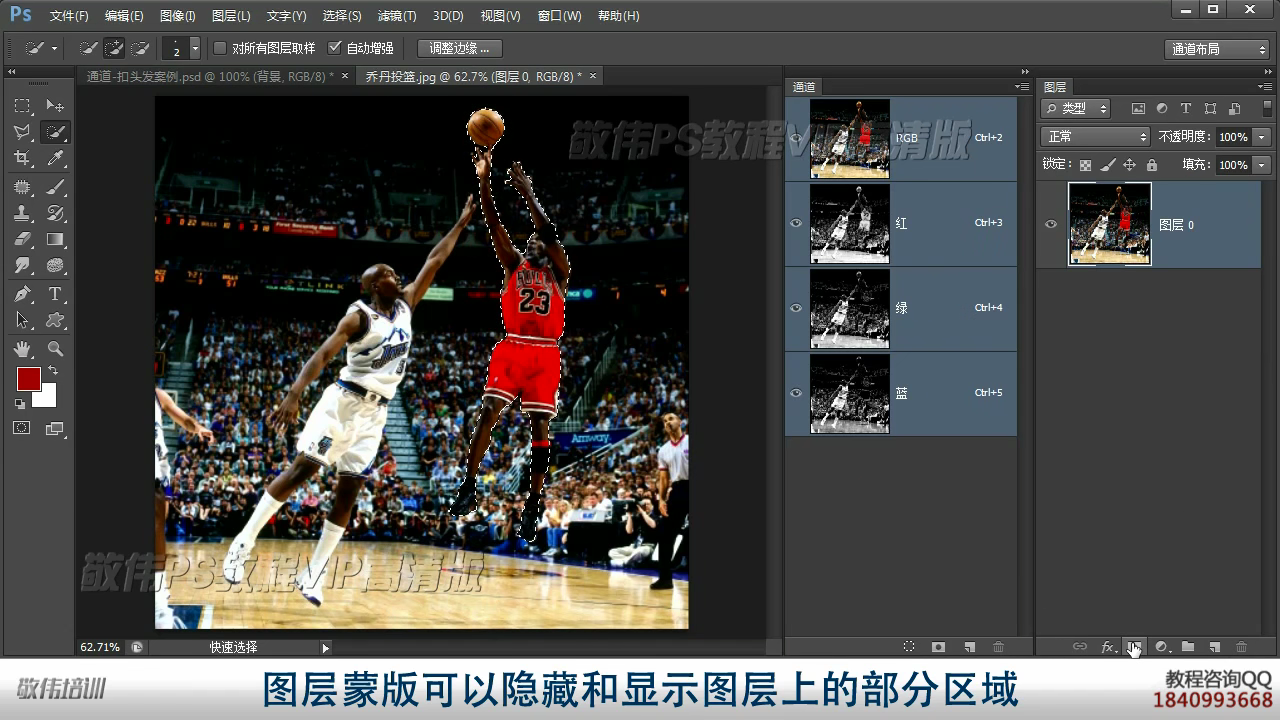1280x720 pixels.
Task: Hide the 红 channel visibility eye
Action: point(796,223)
